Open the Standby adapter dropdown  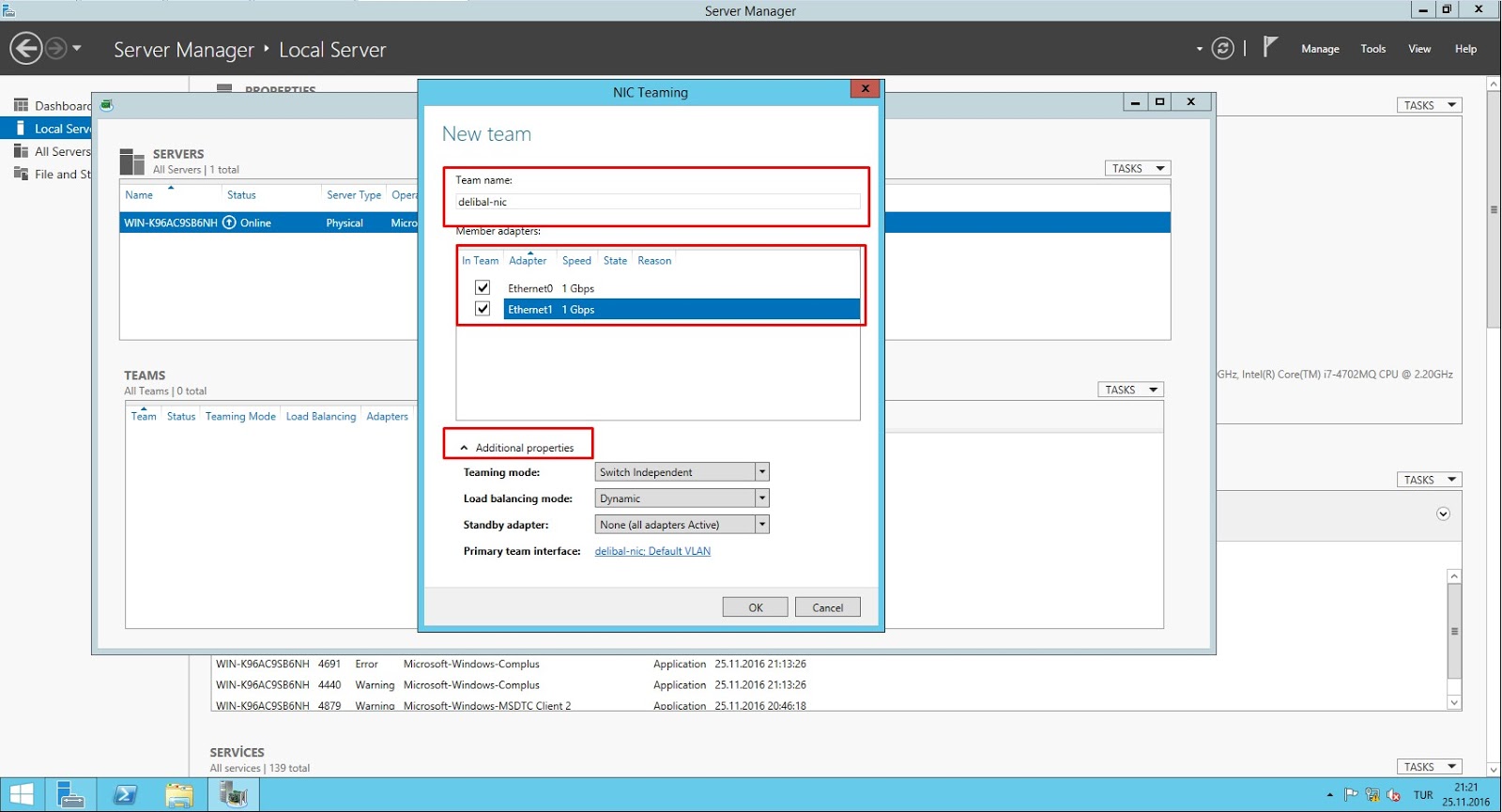[x=761, y=525]
